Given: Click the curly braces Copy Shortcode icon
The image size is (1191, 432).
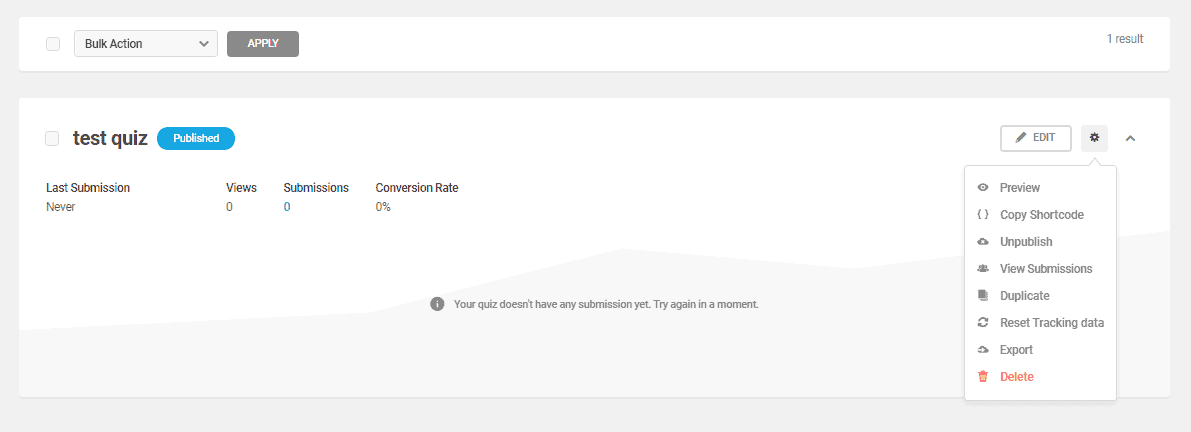Looking at the screenshot, I should [983, 215].
